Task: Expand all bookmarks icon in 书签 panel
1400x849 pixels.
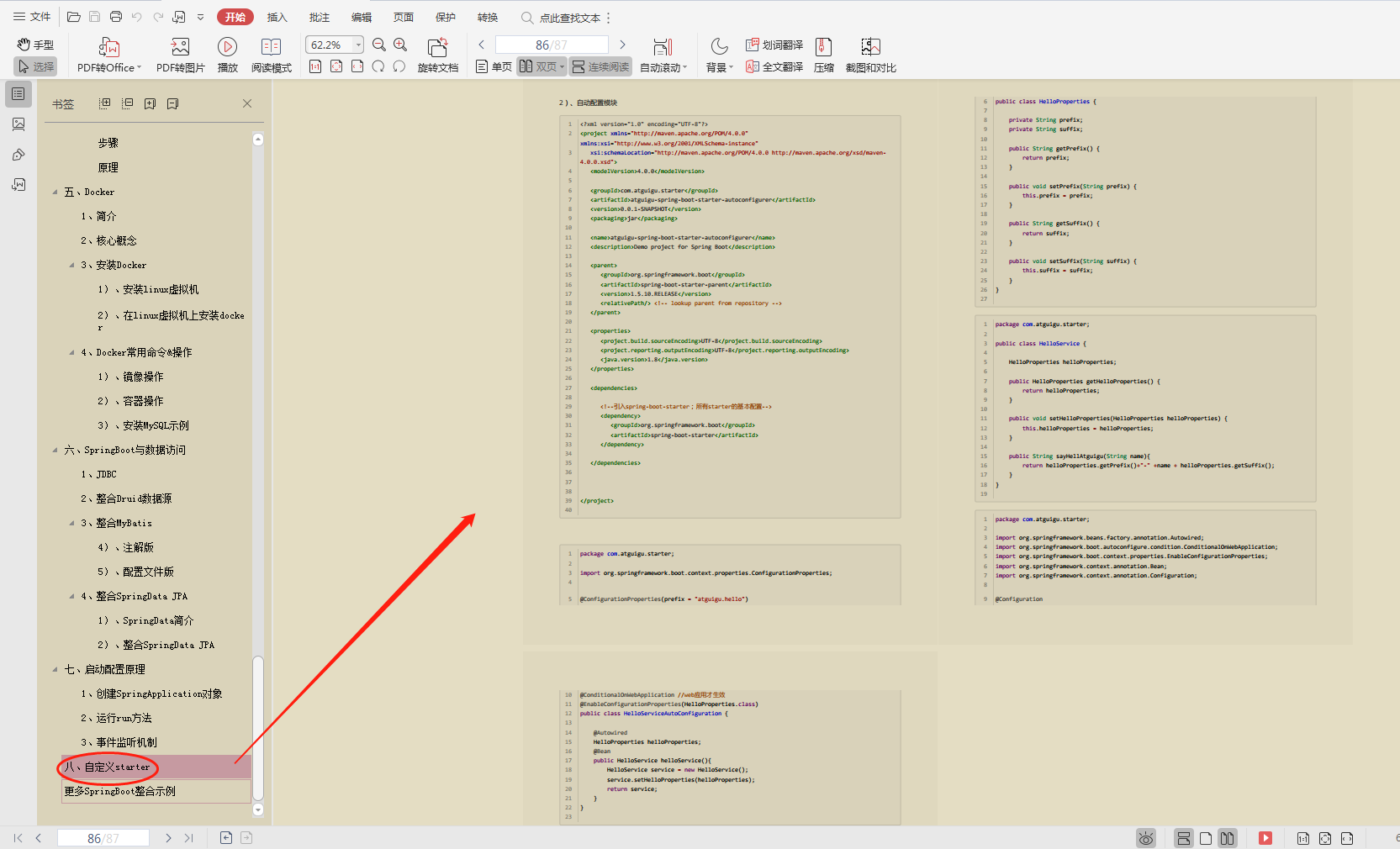Action: tap(105, 103)
